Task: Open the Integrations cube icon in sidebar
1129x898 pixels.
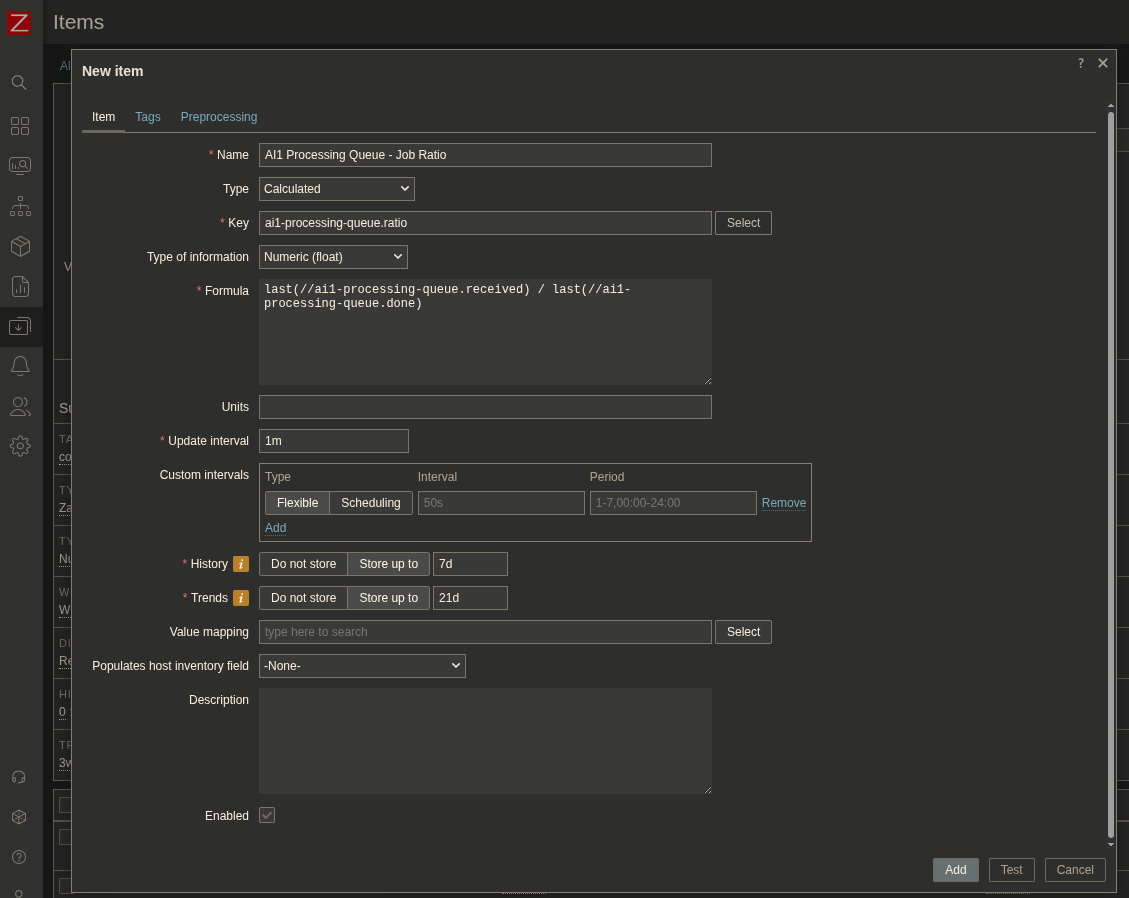Action: click(19, 817)
